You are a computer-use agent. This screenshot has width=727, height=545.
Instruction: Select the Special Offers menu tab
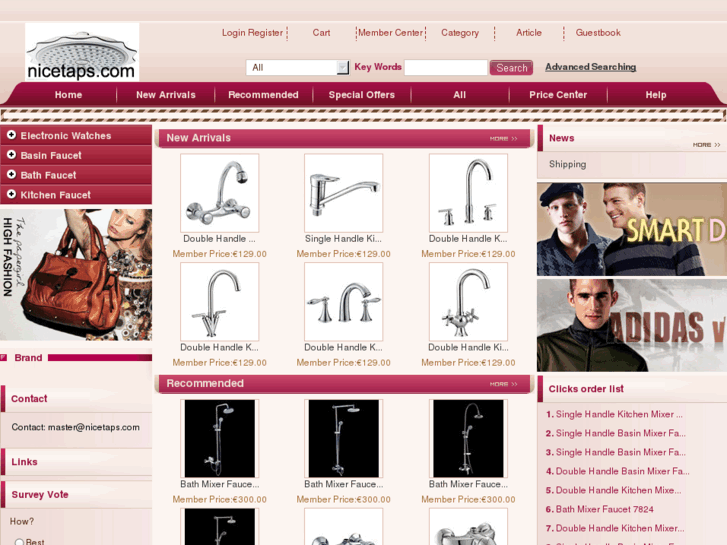coord(362,95)
